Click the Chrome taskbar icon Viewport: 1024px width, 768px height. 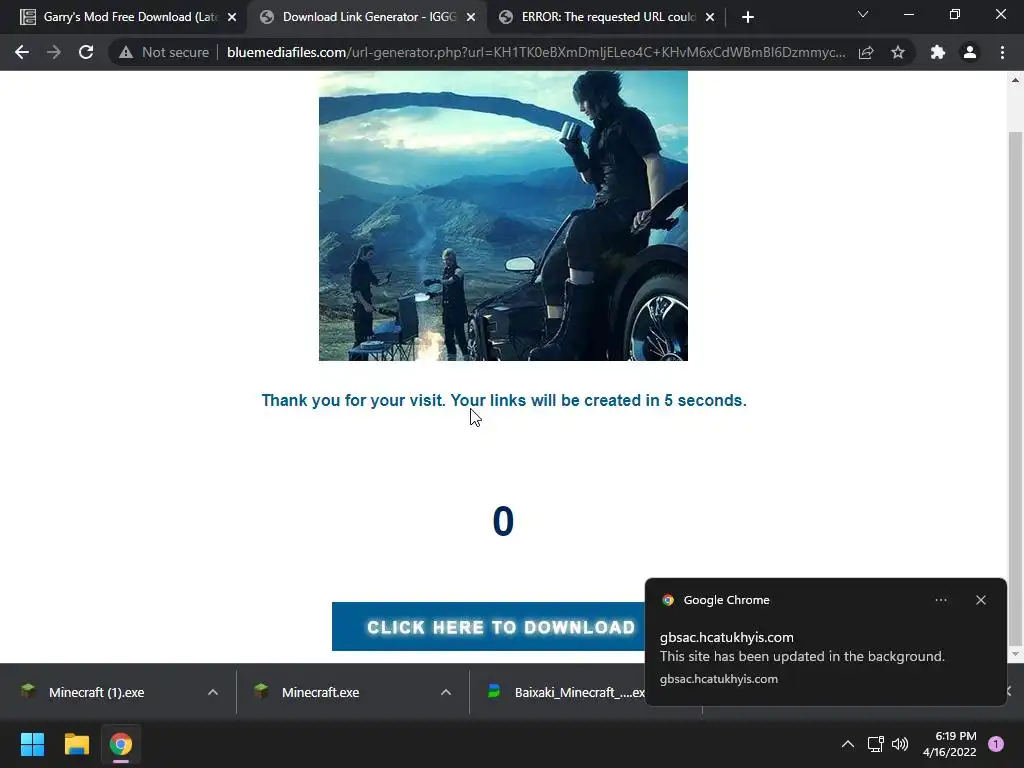pos(121,744)
